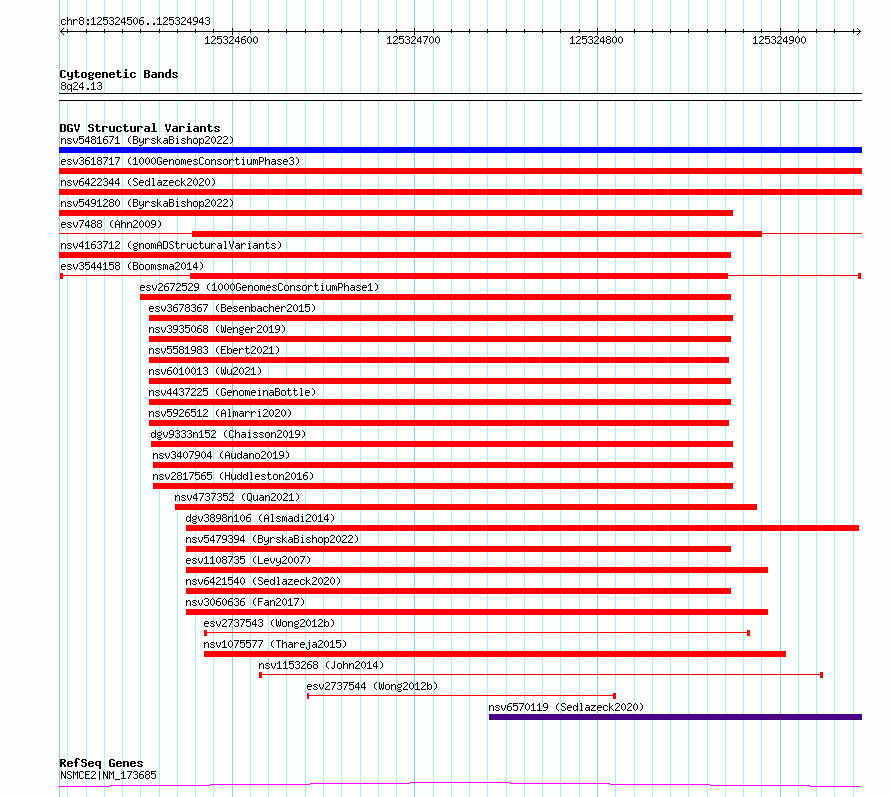This screenshot has height=797, width=890.
Task: Click dgv9333n152 (Chaisson2019) label
Action: (228, 434)
